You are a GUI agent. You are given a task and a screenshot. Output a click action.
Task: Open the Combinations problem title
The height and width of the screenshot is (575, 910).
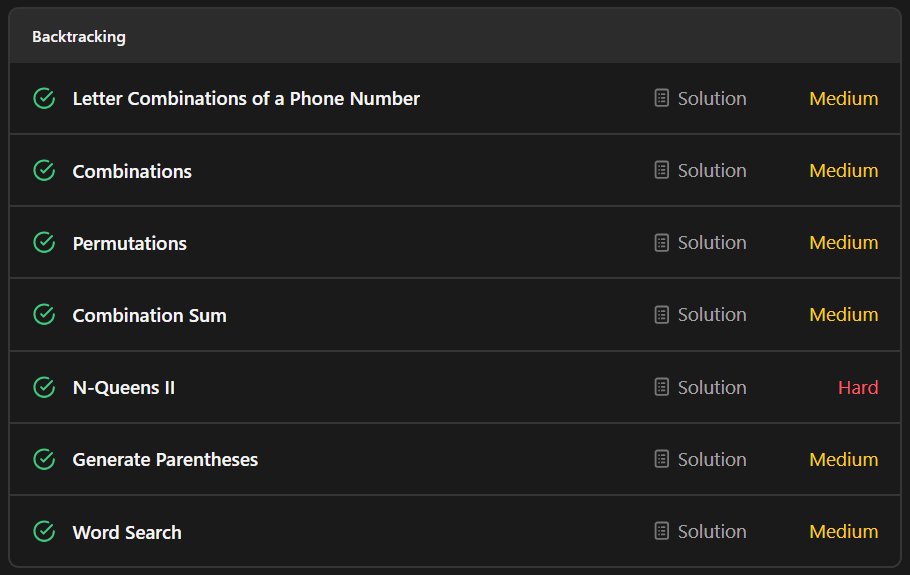pyautogui.click(x=132, y=171)
